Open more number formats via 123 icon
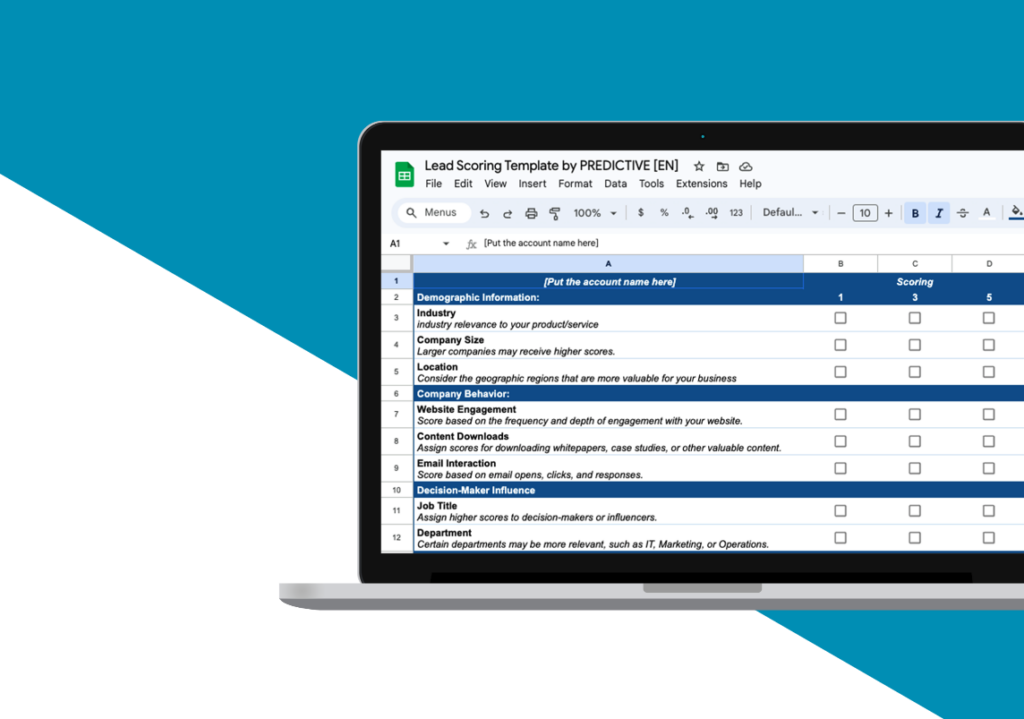Viewport: 1024px width, 719px height. pyautogui.click(x=735, y=212)
